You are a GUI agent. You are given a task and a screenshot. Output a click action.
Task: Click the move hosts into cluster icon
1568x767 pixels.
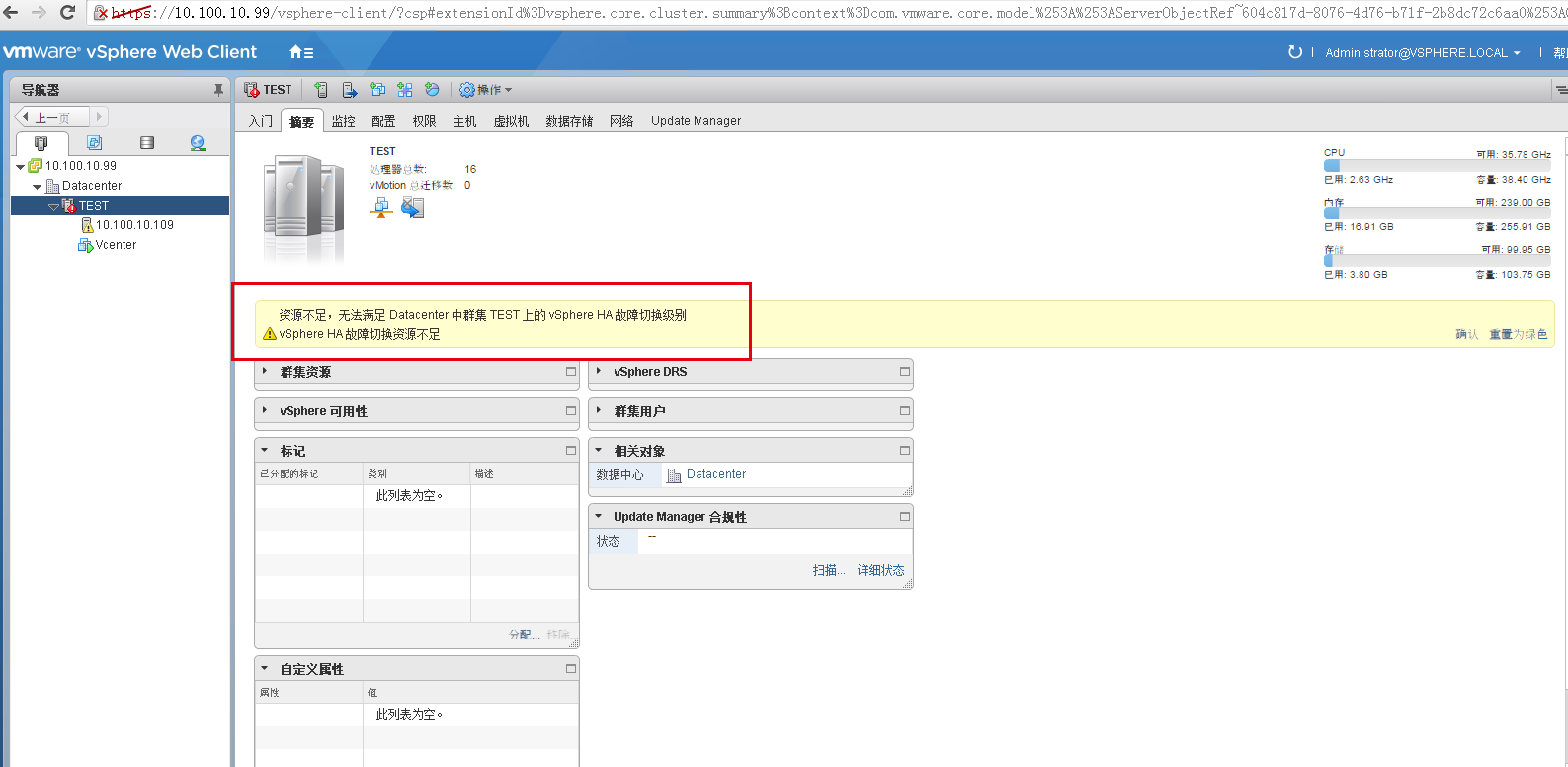350,90
